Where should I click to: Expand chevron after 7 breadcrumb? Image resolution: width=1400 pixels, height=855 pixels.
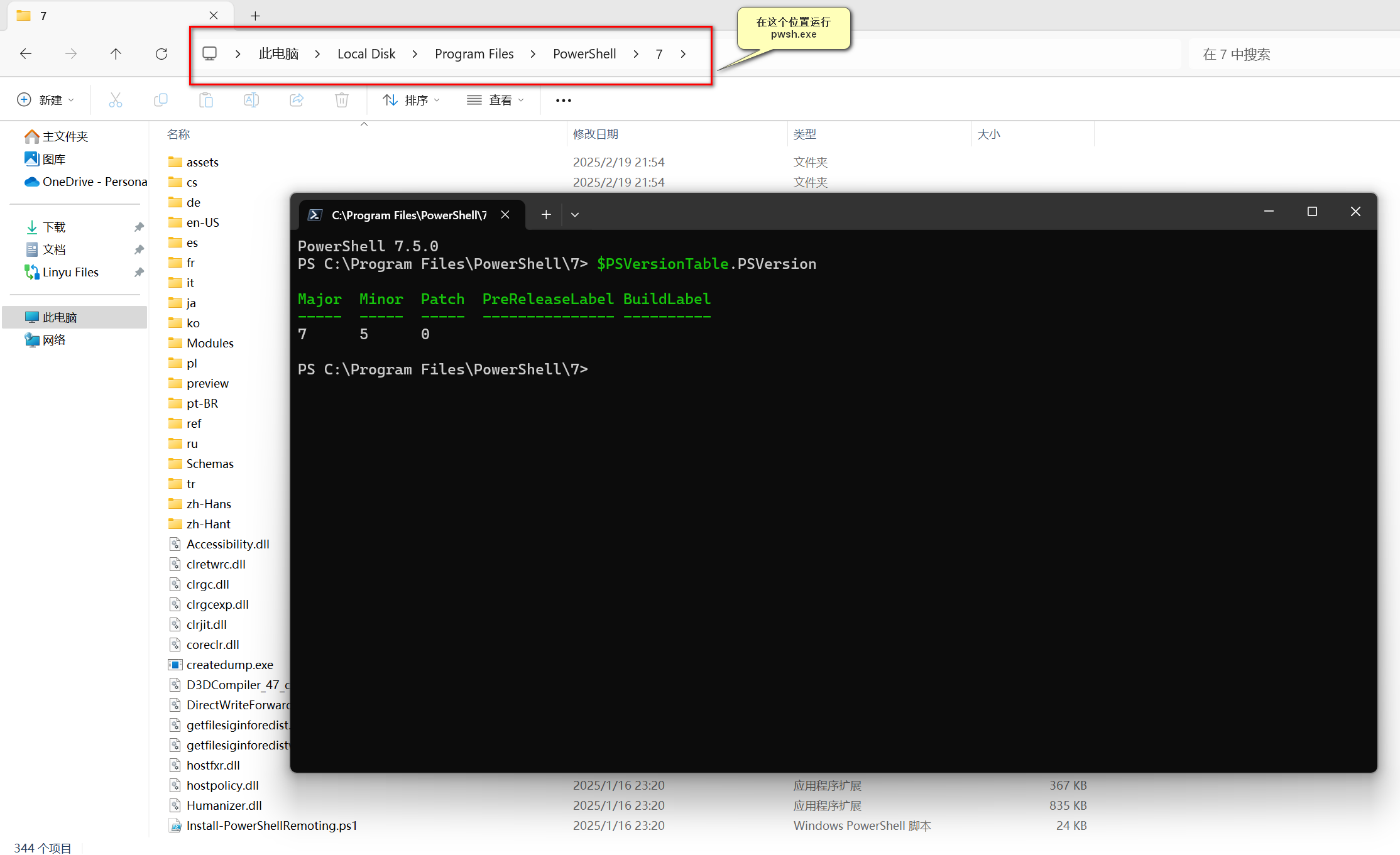pyautogui.click(x=683, y=54)
